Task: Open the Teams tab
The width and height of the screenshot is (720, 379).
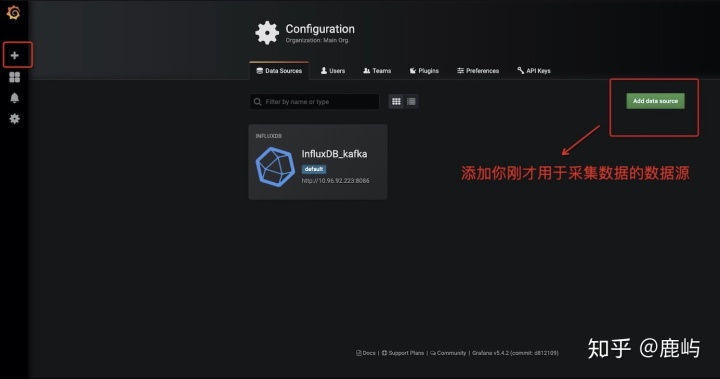Action: pyautogui.click(x=377, y=71)
